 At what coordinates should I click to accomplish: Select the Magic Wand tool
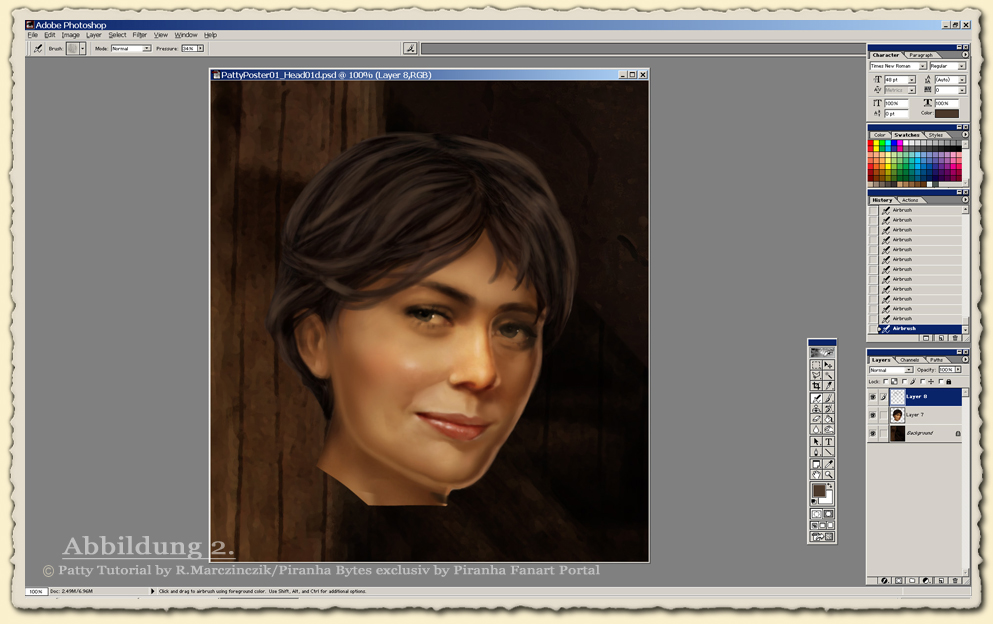(x=828, y=375)
